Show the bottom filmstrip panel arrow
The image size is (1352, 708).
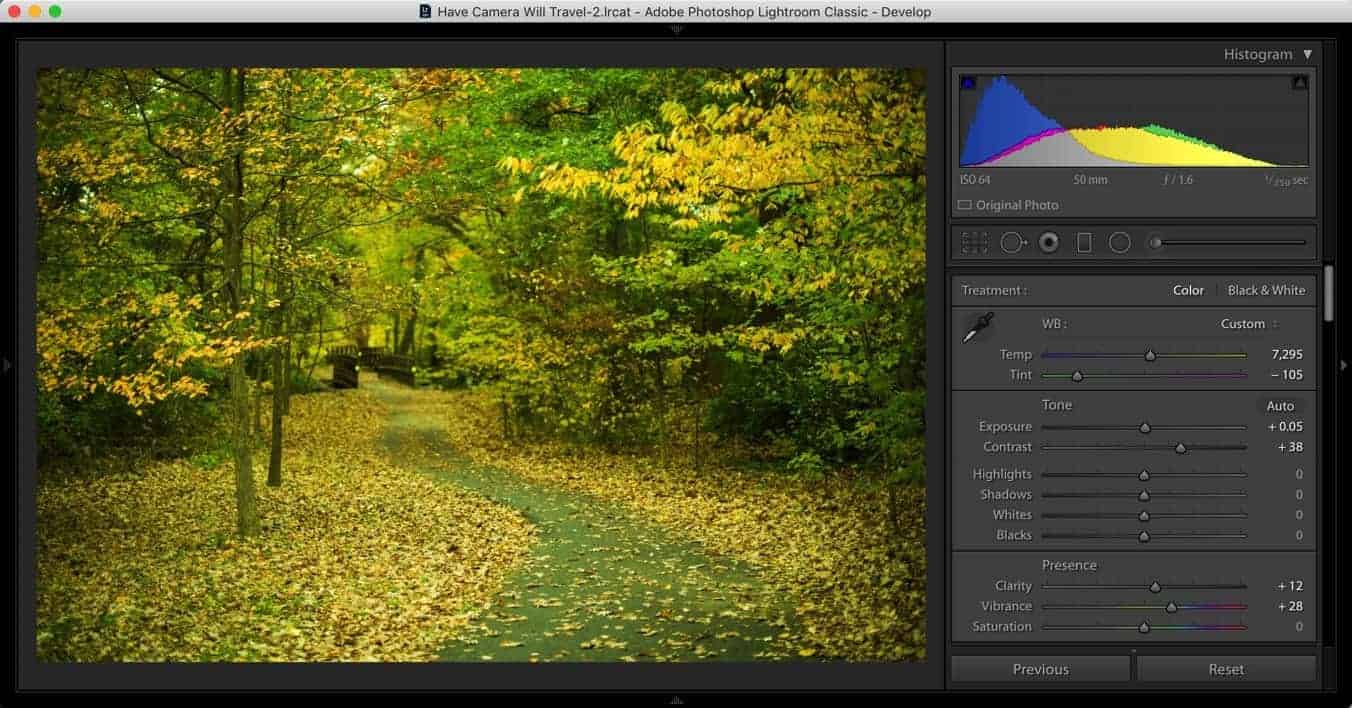coord(676,701)
